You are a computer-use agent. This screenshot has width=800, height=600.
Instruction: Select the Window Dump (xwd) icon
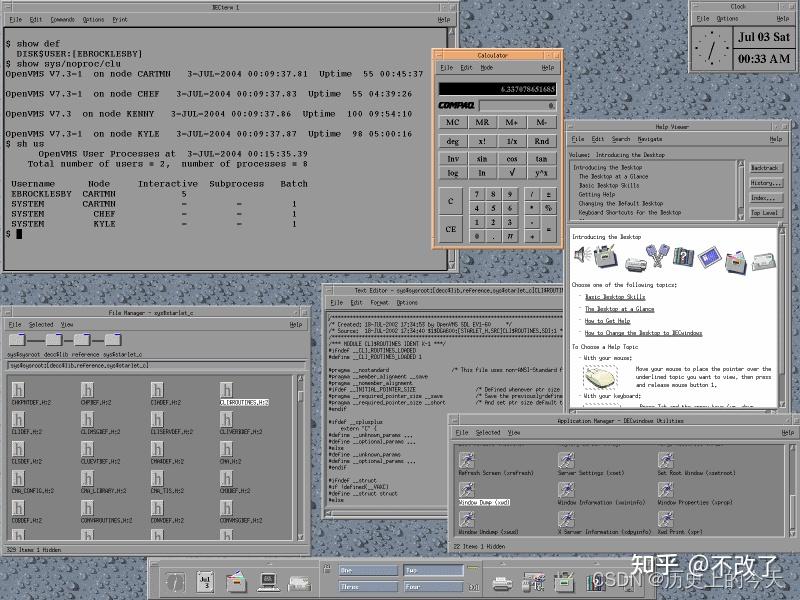tap(469, 489)
